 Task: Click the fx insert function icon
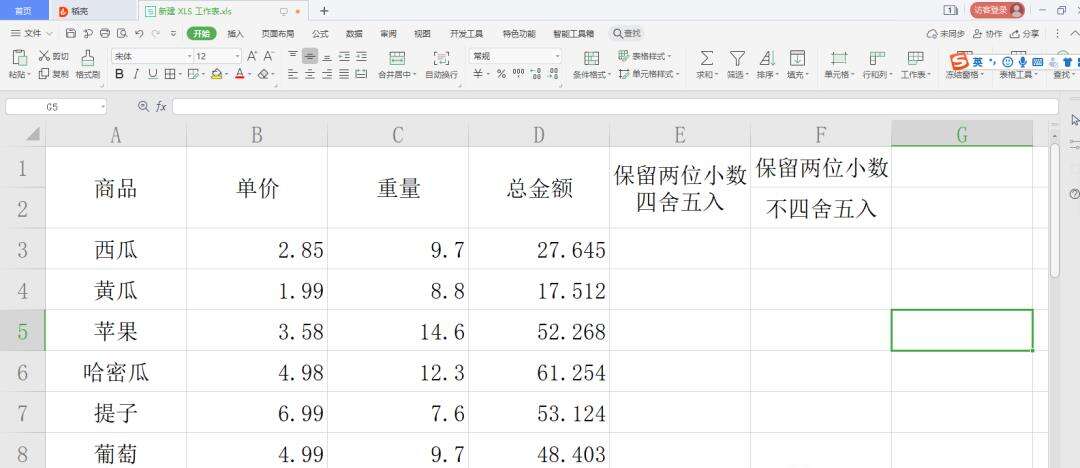(x=160, y=106)
